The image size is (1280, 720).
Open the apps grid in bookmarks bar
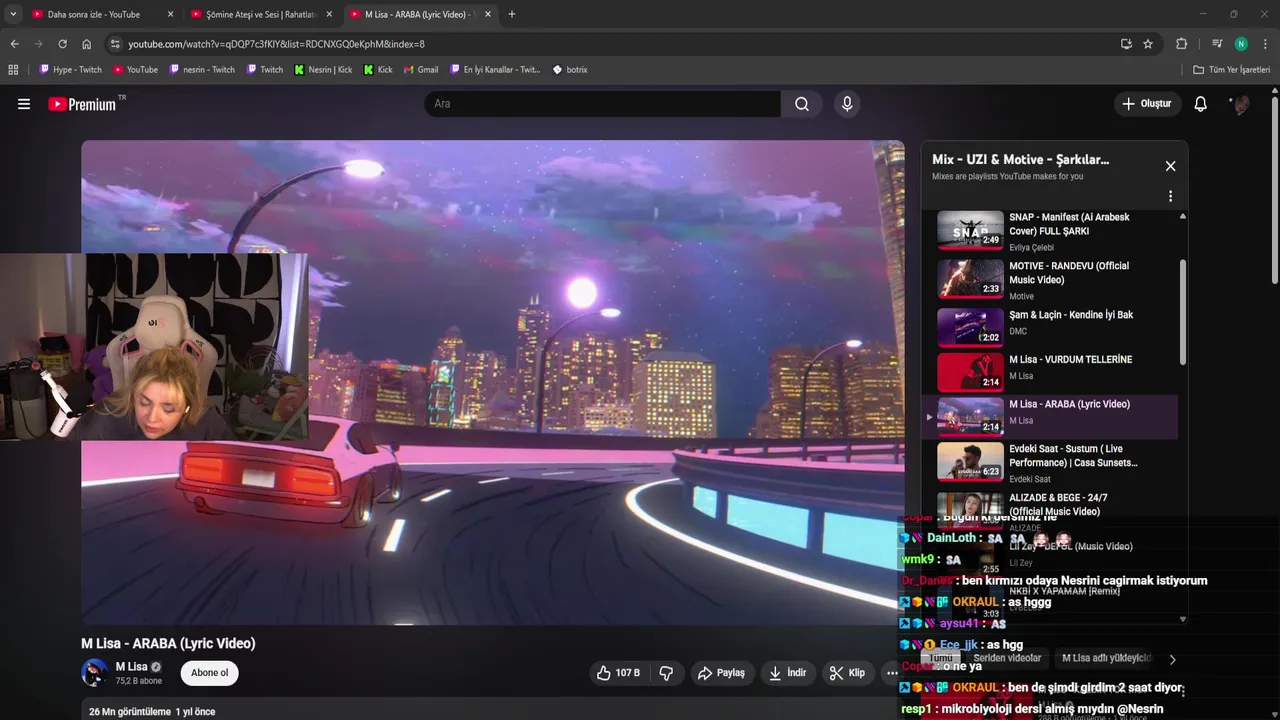pyautogui.click(x=13, y=70)
